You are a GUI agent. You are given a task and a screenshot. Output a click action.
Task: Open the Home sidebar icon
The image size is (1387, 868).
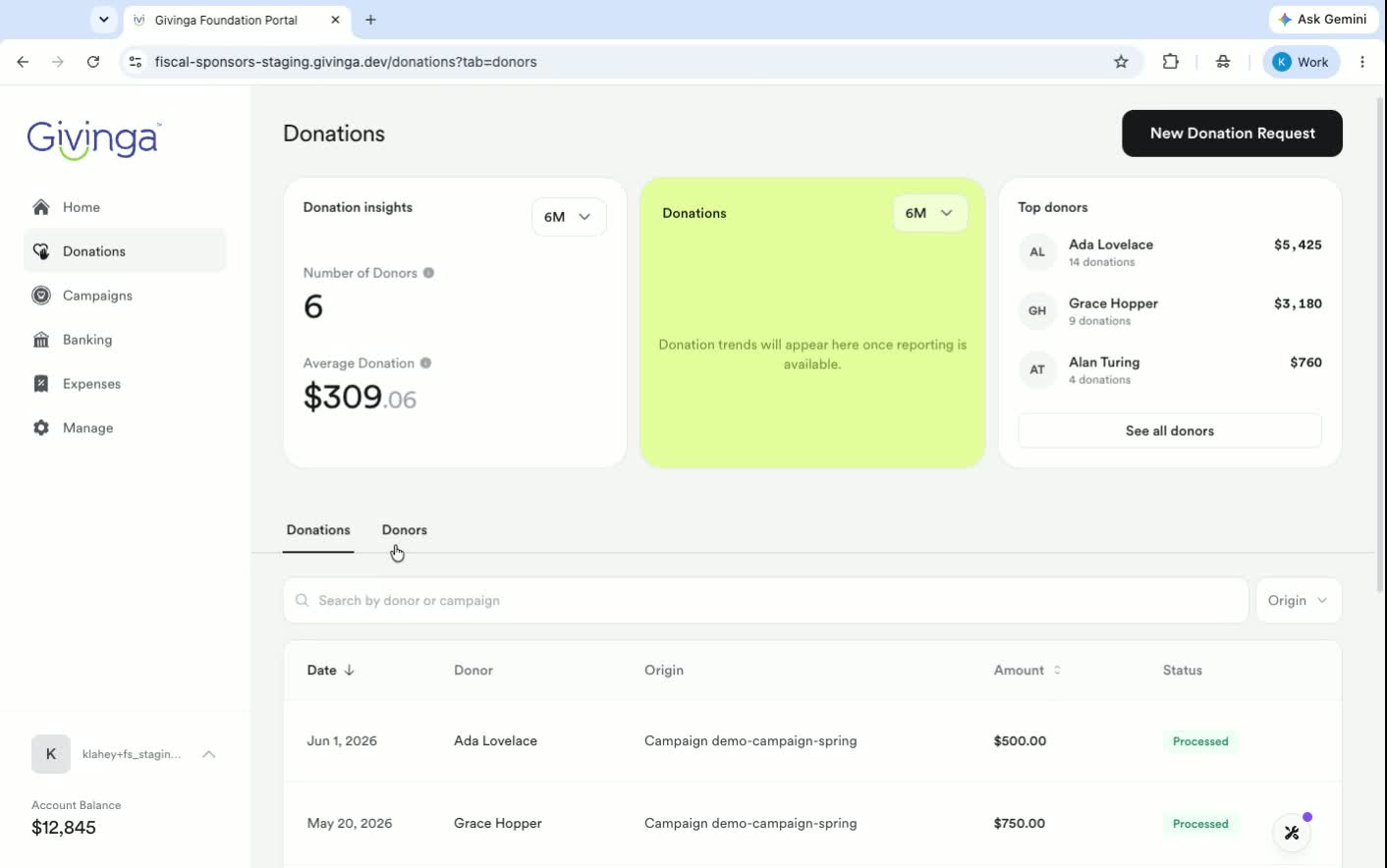tap(41, 207)
